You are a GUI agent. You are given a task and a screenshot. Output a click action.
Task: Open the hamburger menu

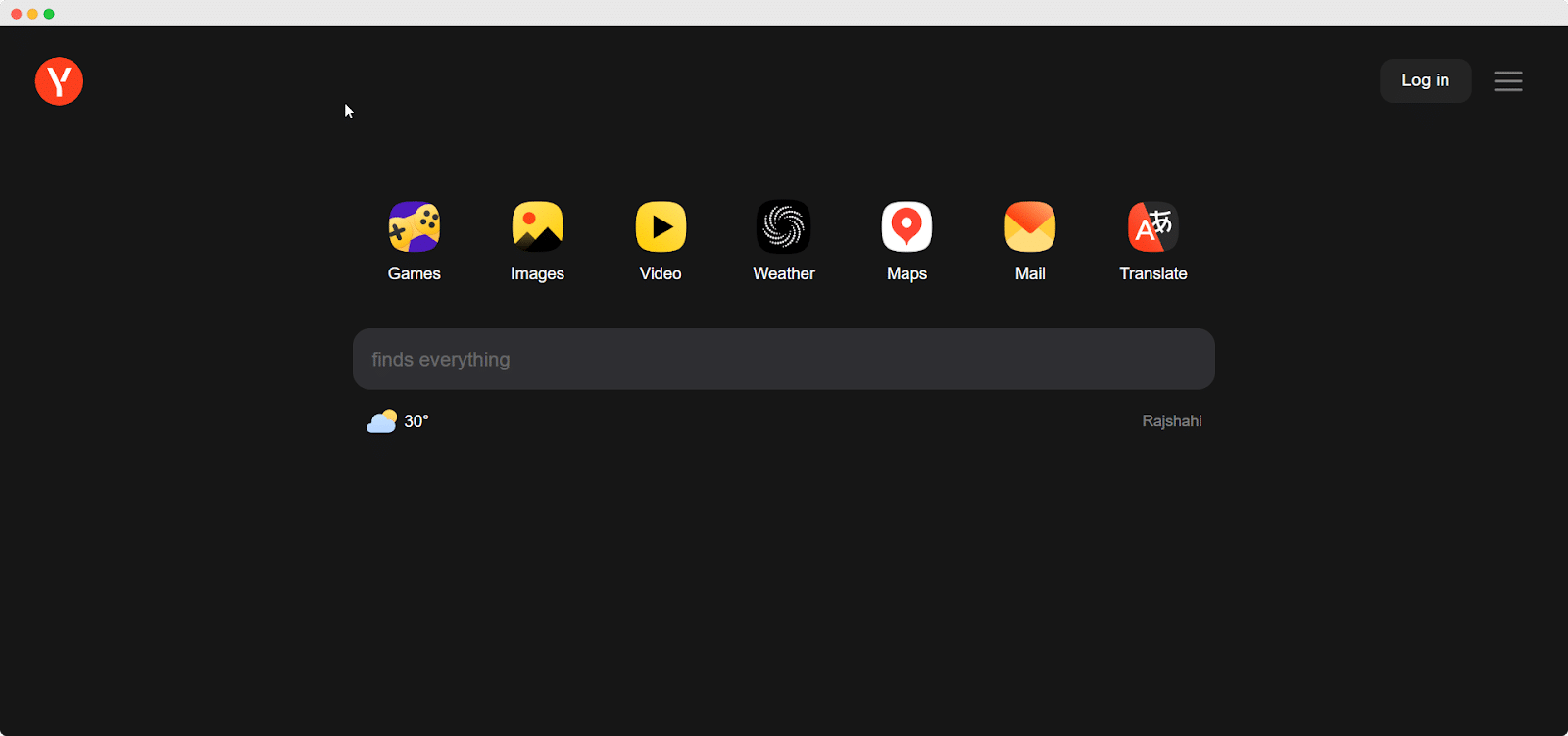tap(1508, 81)
